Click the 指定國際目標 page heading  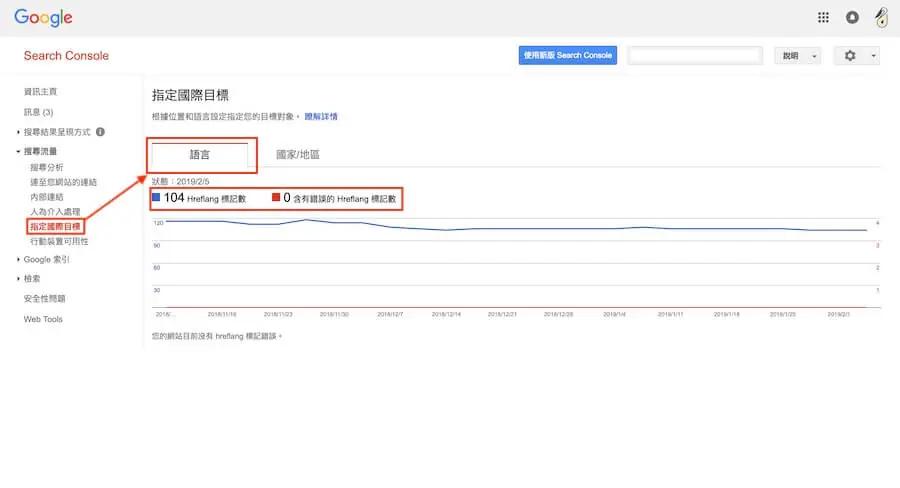190,95
